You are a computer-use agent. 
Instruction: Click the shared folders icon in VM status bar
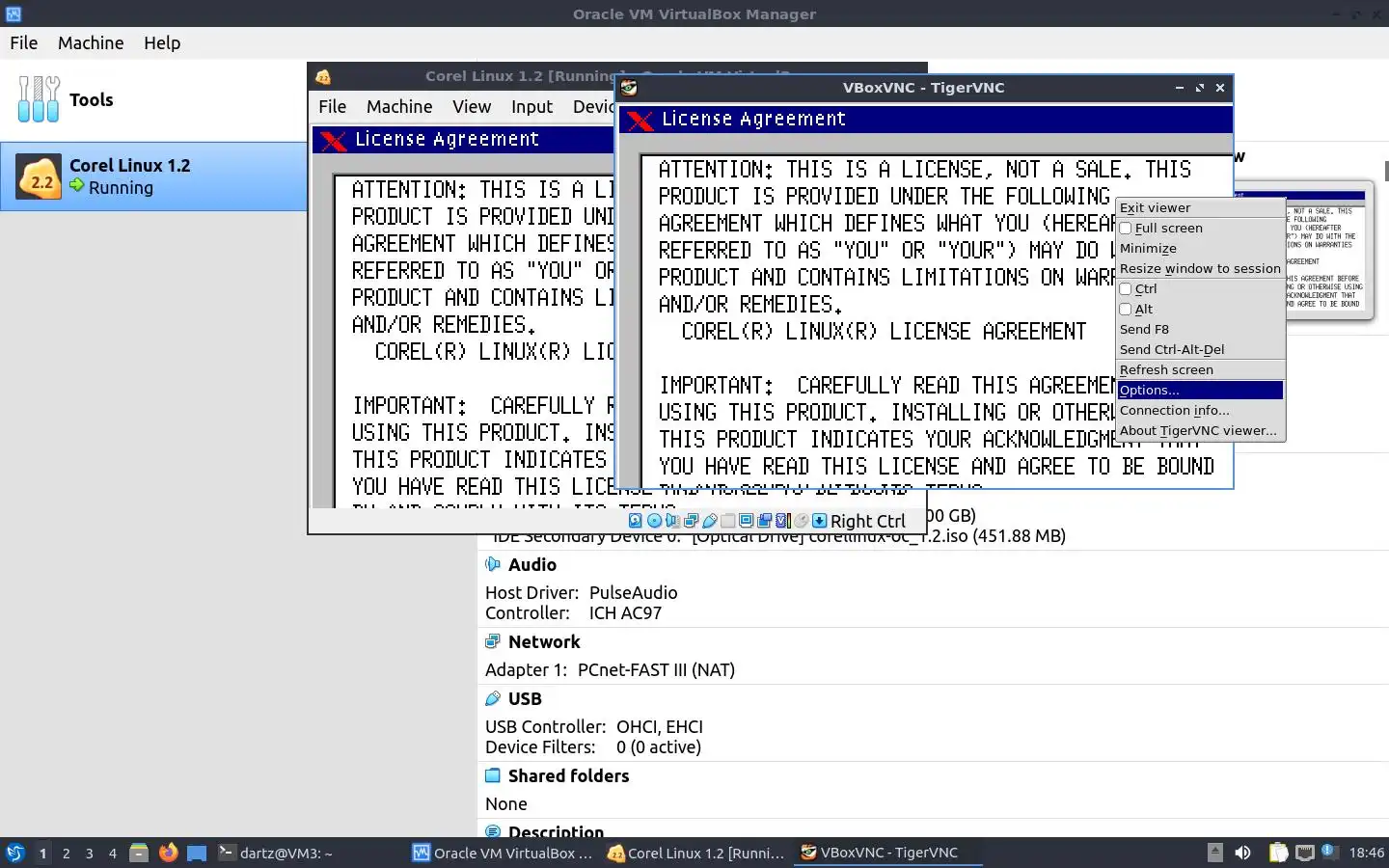(727, 521)
